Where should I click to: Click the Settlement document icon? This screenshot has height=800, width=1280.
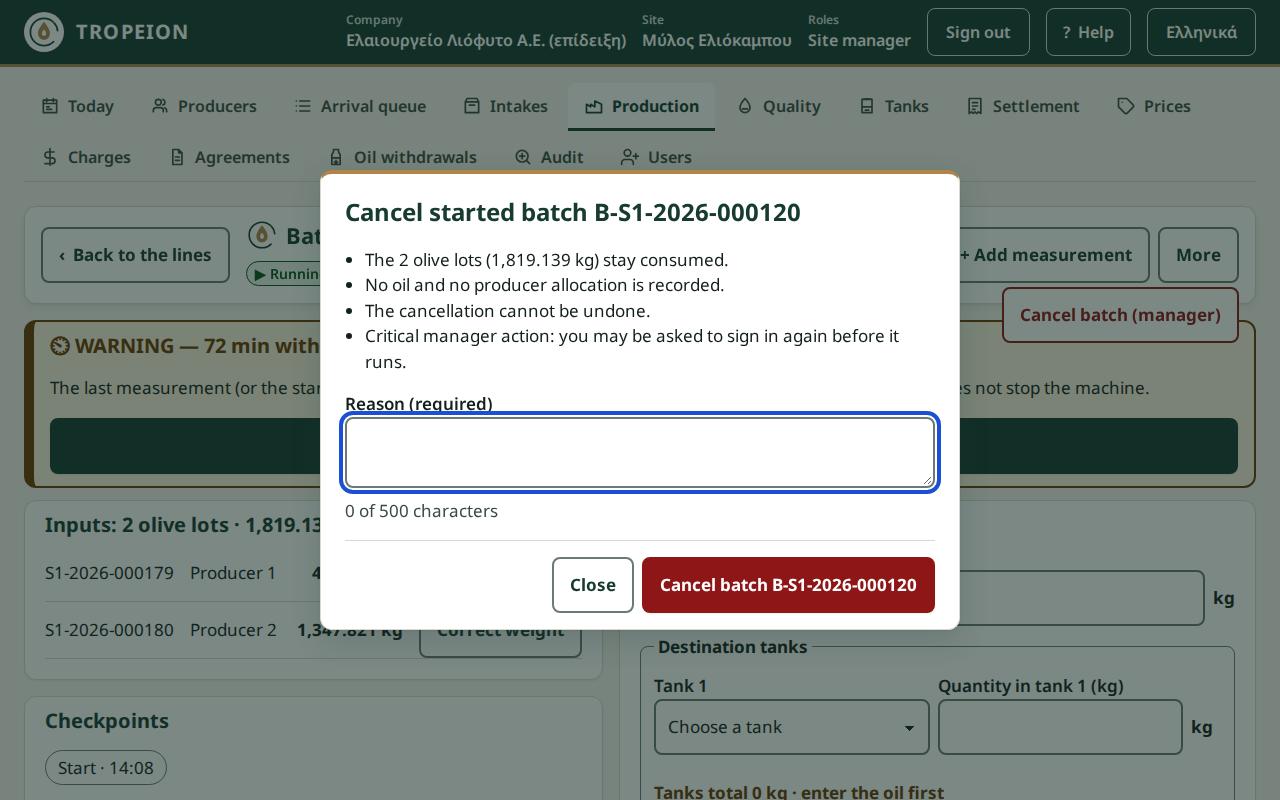(x=975, y=106)
